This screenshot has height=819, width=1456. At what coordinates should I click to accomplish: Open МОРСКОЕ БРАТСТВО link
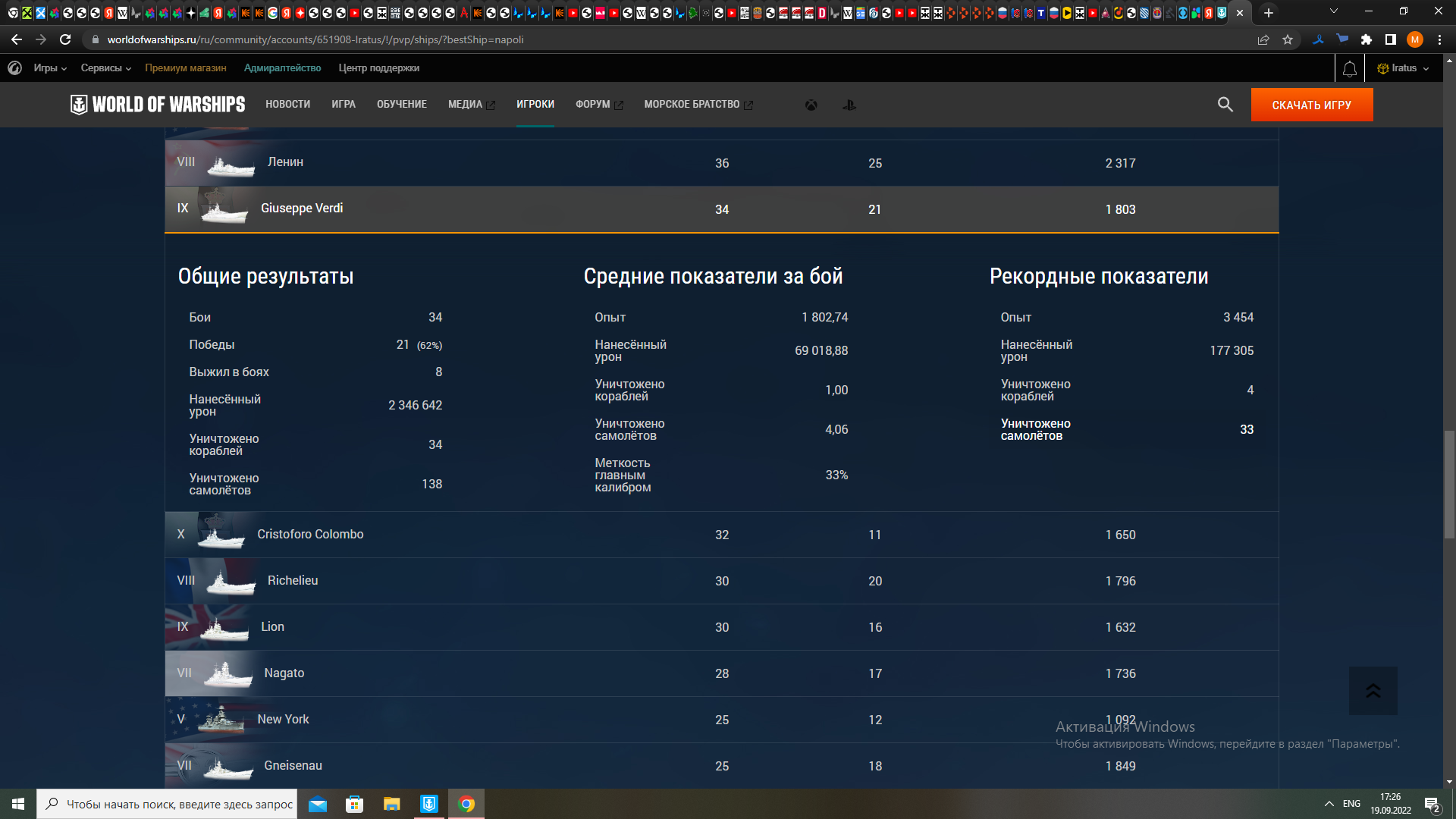click(x=698, y=105)
